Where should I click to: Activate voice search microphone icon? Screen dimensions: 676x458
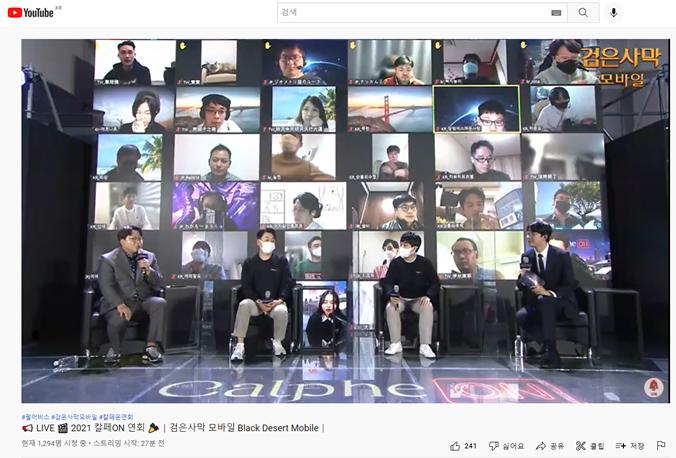[613, 13]
